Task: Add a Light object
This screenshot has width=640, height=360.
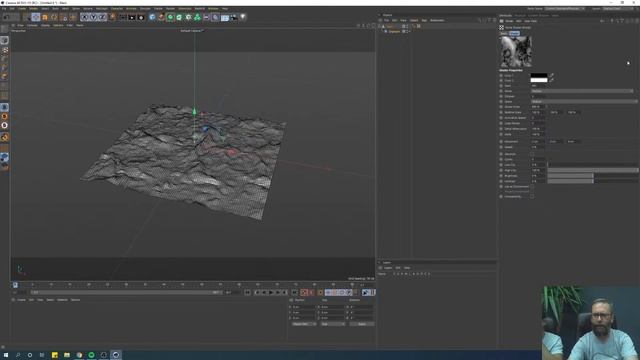Action: pos(243,17)
